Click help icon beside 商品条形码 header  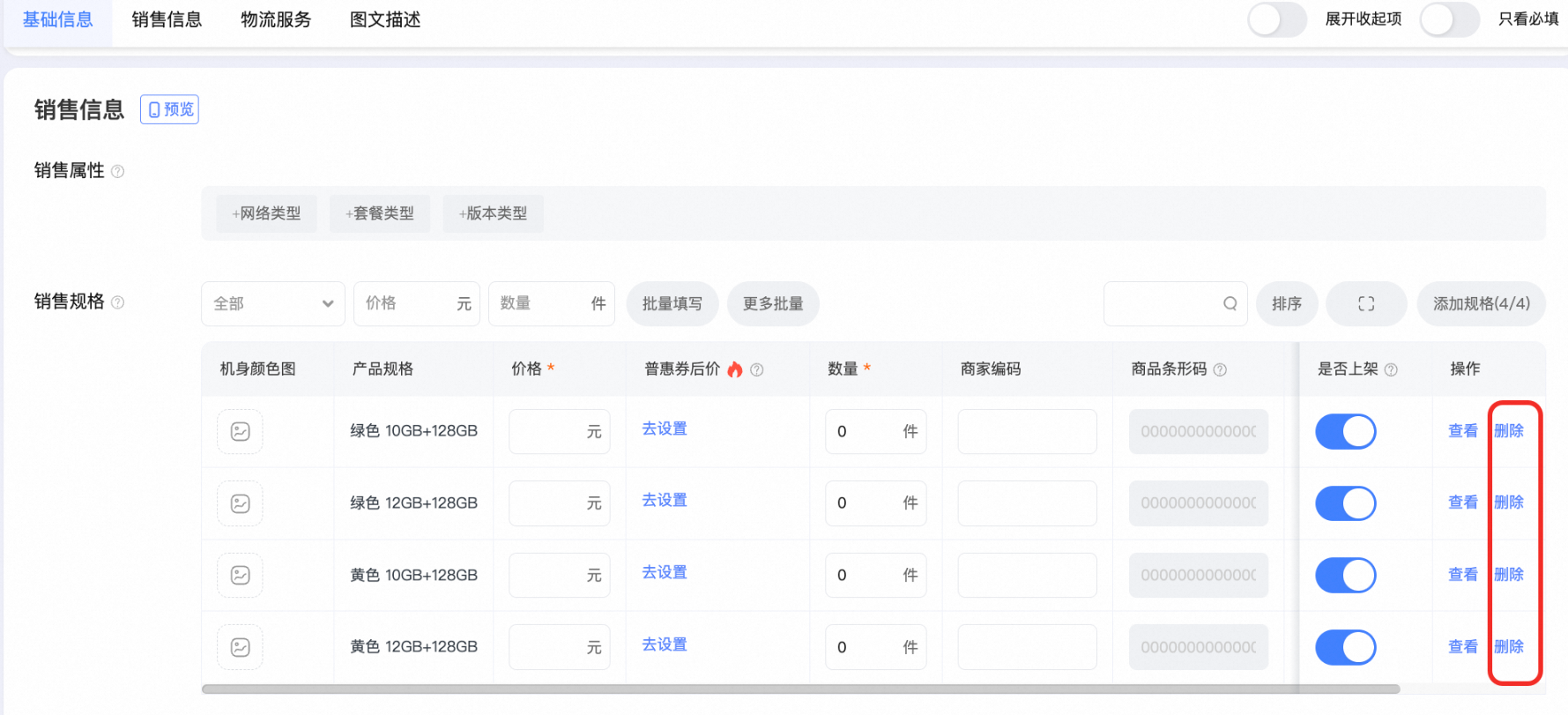click(x=1220, y=369)
